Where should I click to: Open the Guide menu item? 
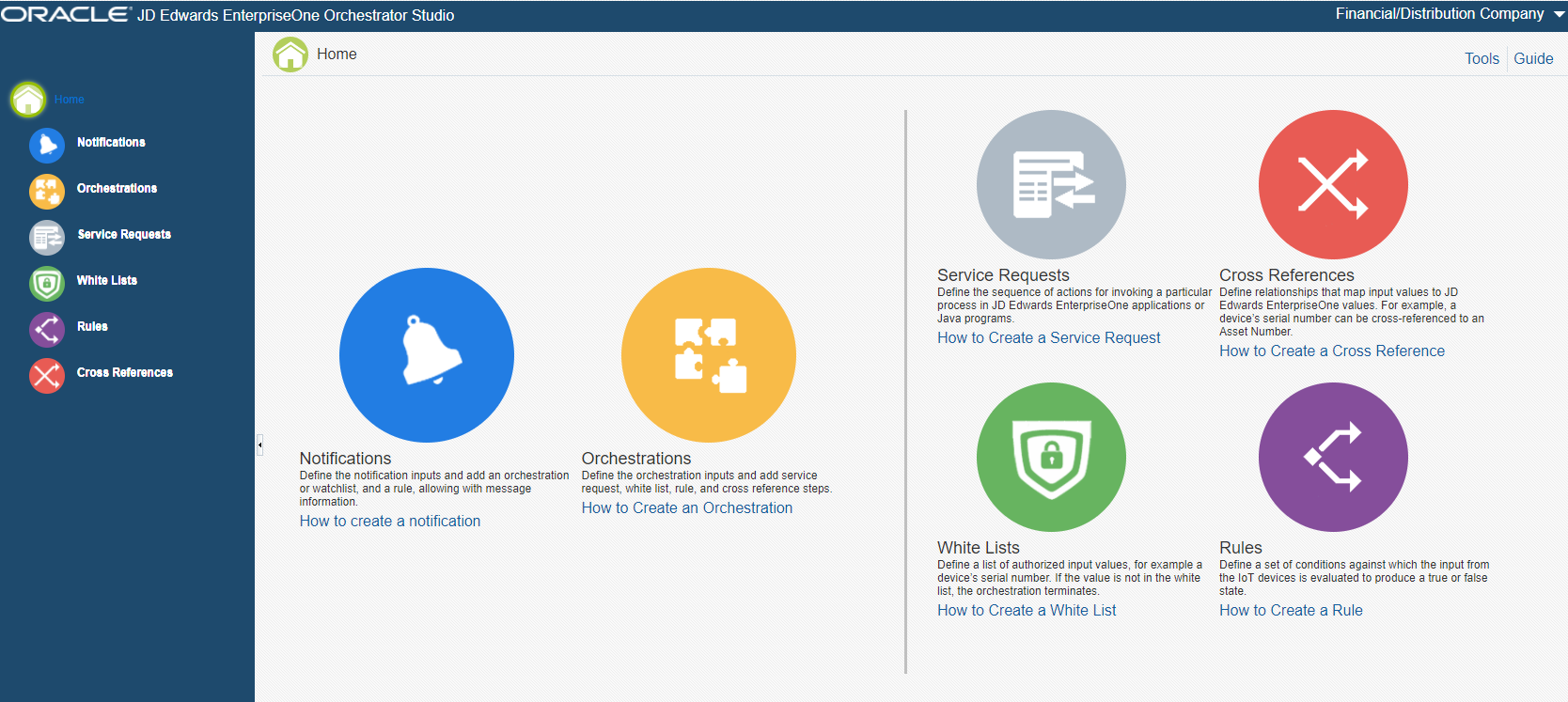[1533, 58]
